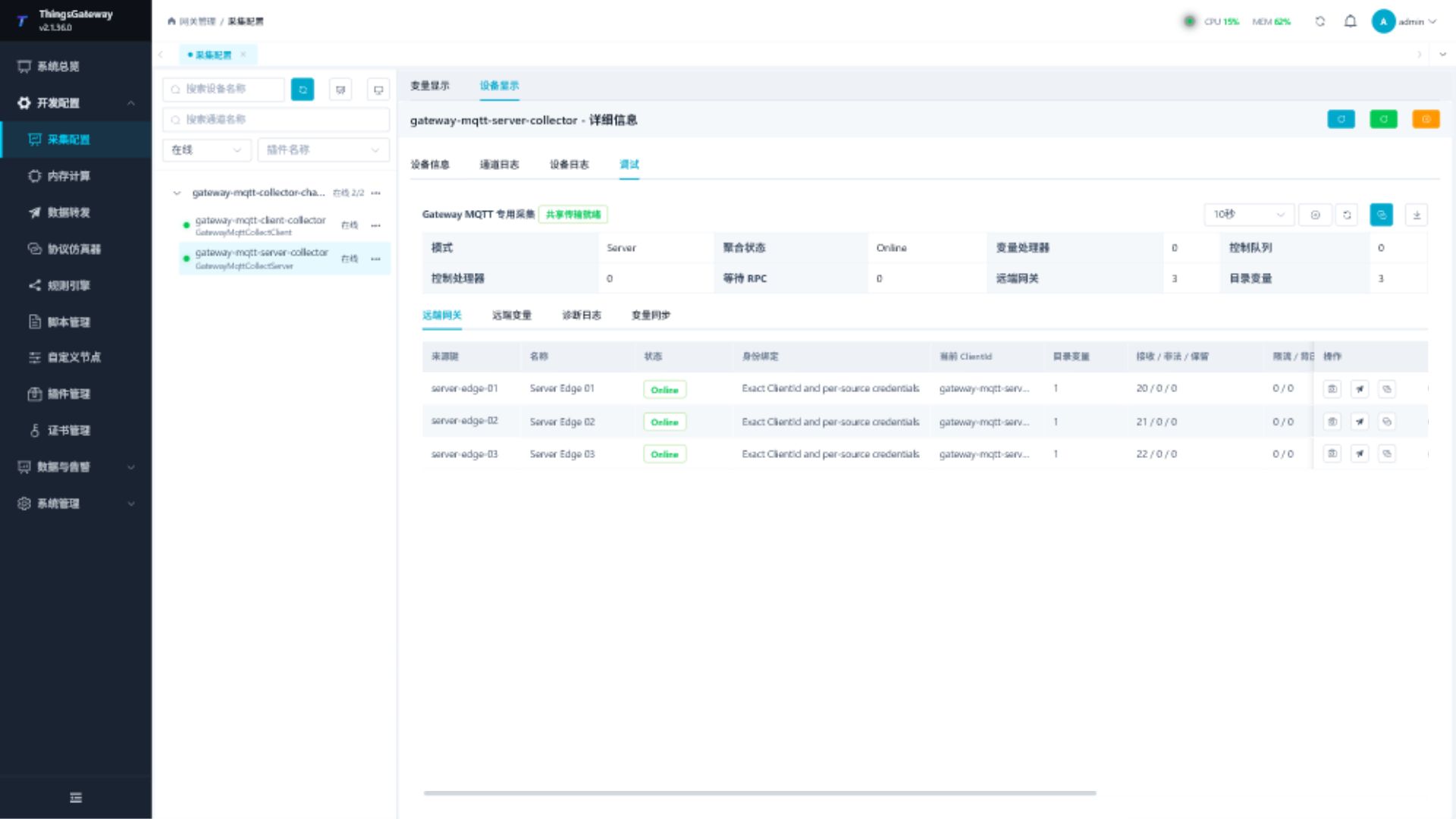The image size is (1456, 819).
Task: Collapse the sidebar using the bottom menu icon
Action: [x=76, y=798]
